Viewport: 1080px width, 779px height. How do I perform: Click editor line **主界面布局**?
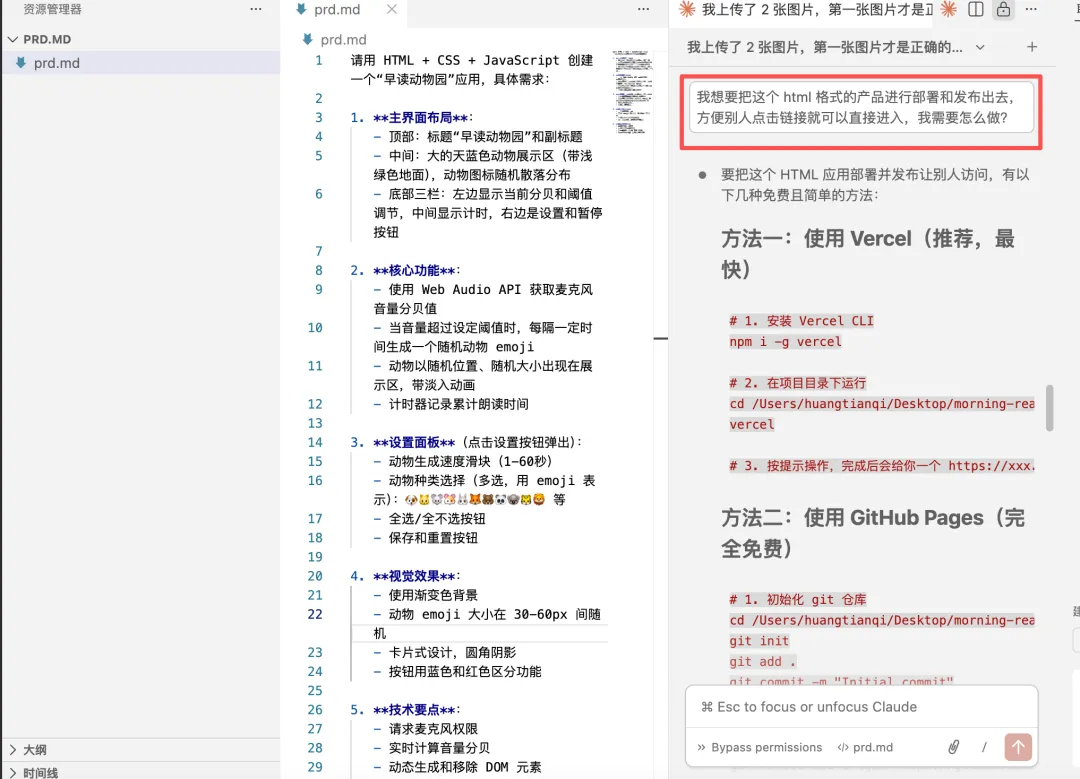pos(412,117)
